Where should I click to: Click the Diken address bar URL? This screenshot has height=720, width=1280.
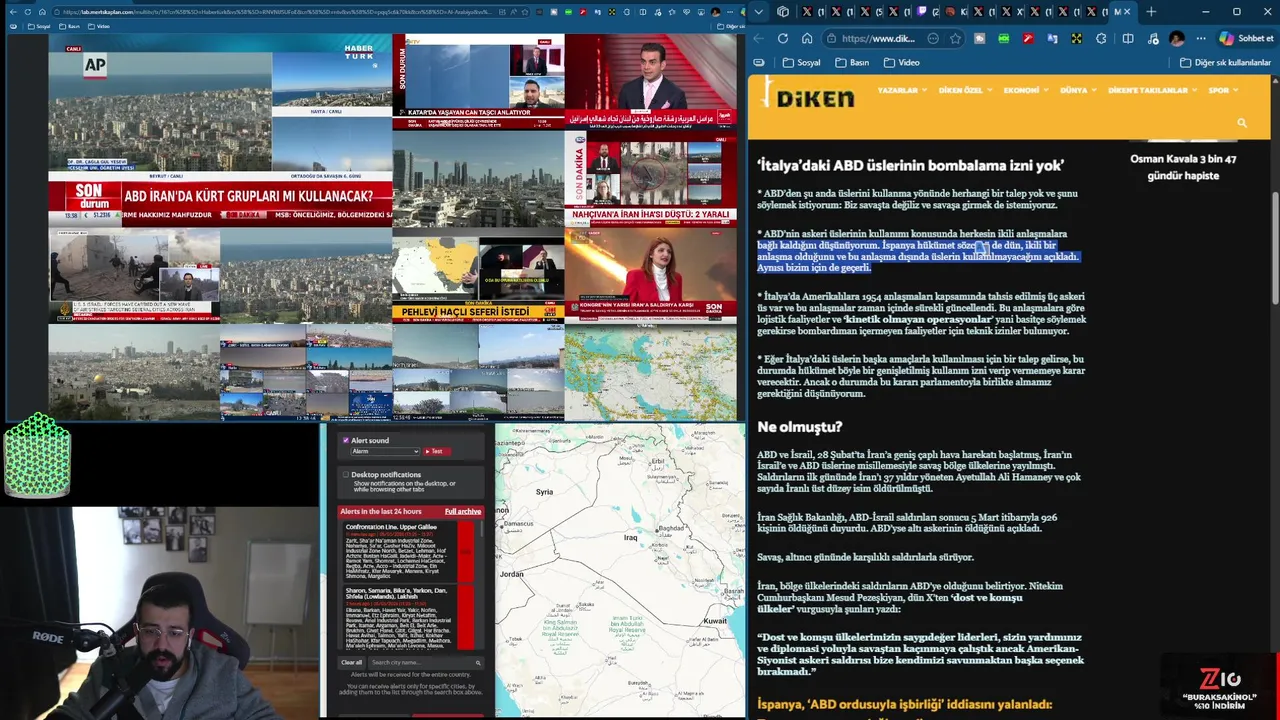(x=878, y=38)
